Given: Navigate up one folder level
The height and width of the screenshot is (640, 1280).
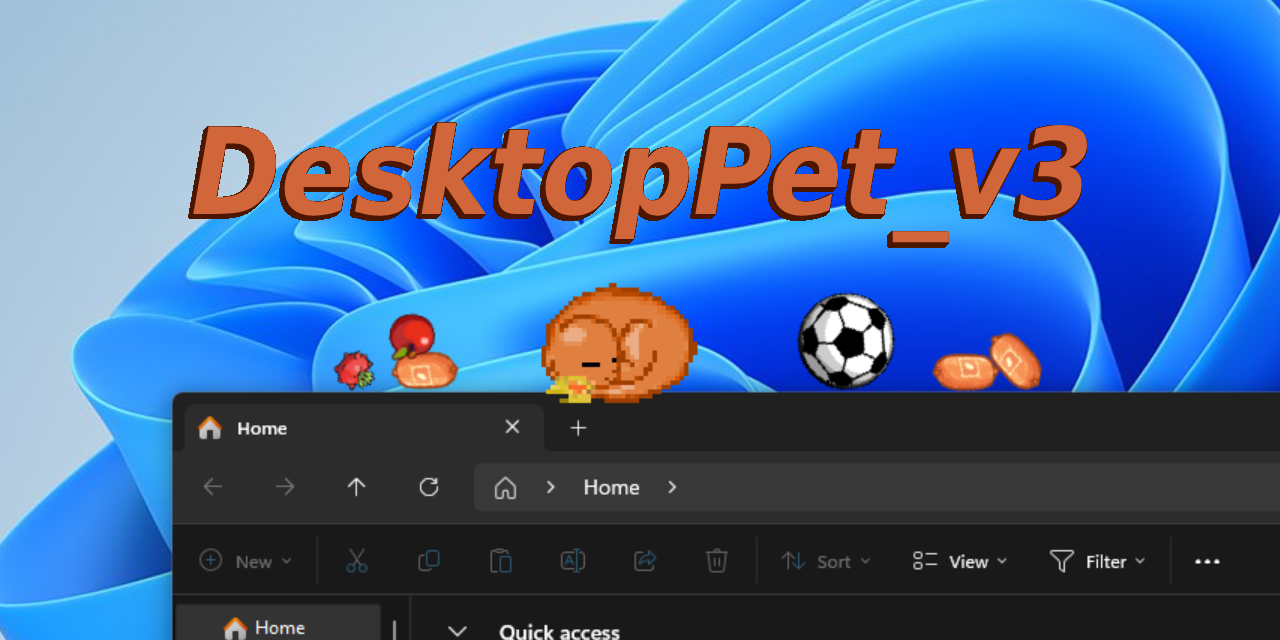Looking at the screenshot, I should click(356, 487).
